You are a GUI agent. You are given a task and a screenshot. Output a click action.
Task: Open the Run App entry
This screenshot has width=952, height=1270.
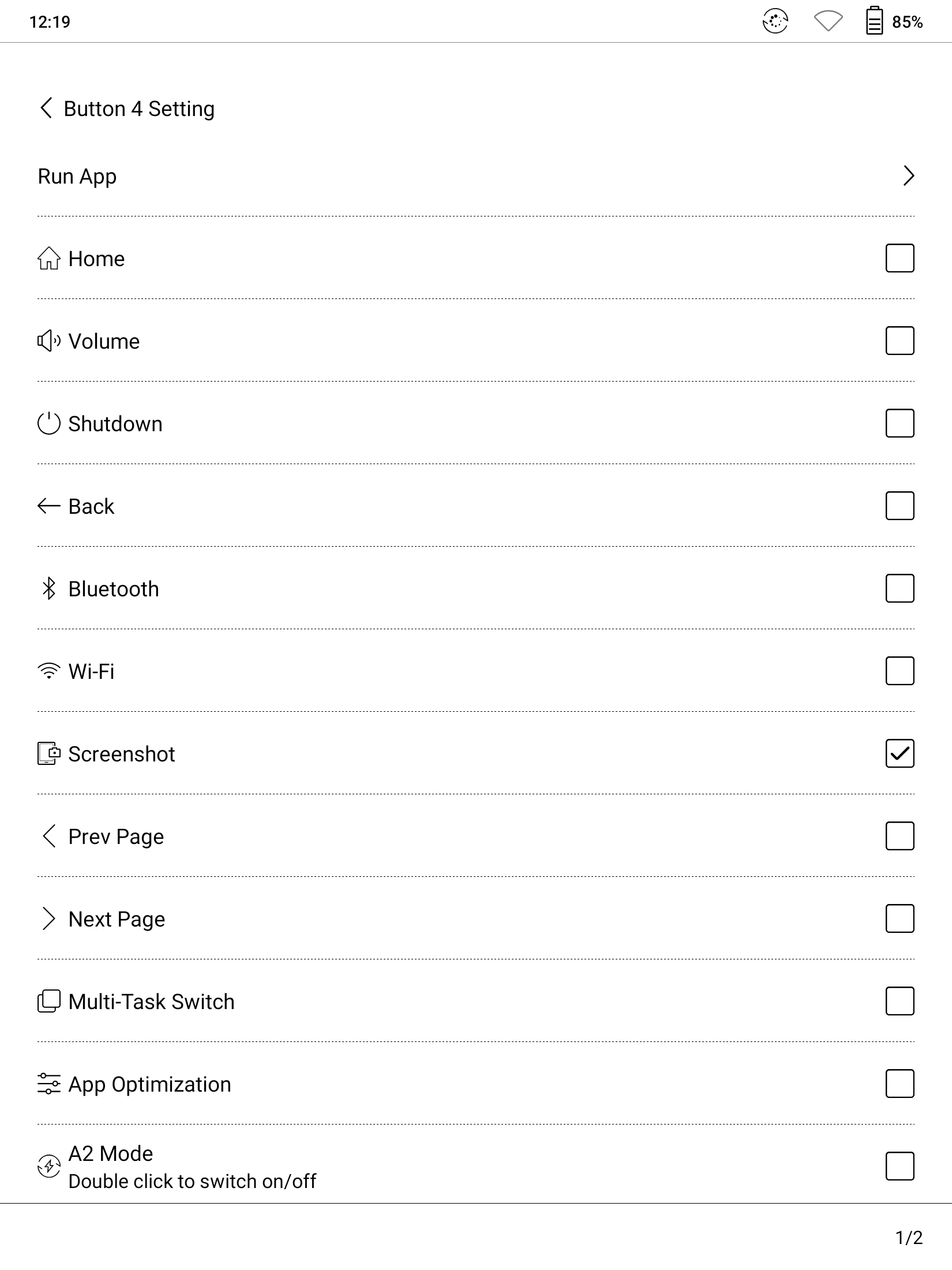[77, 176]
